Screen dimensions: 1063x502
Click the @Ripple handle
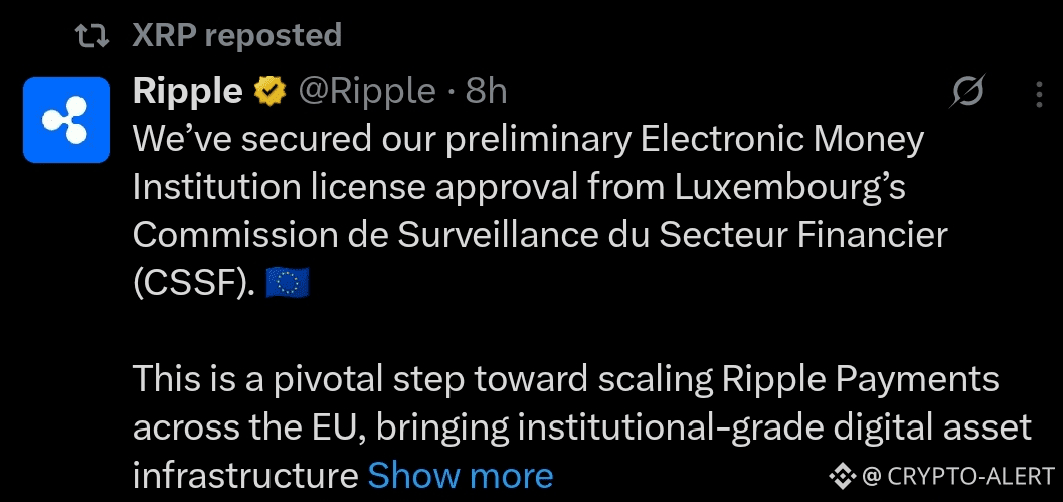click(x=366, y=92)
